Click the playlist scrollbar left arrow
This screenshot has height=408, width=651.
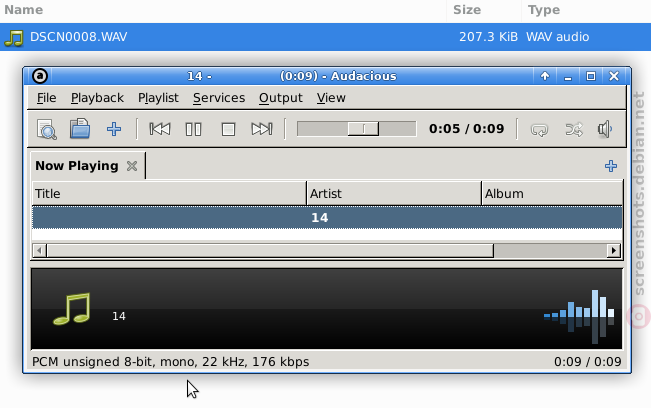pyautogui.click(x=39, y=251)
